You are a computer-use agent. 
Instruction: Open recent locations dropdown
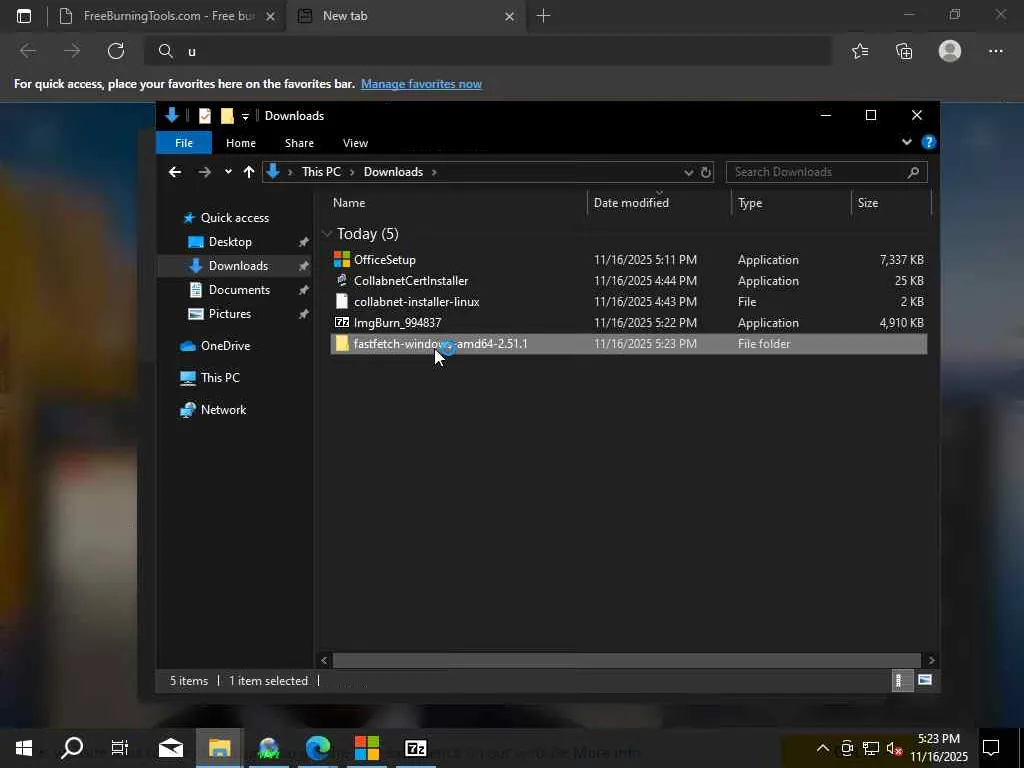[x=228, y=172]
